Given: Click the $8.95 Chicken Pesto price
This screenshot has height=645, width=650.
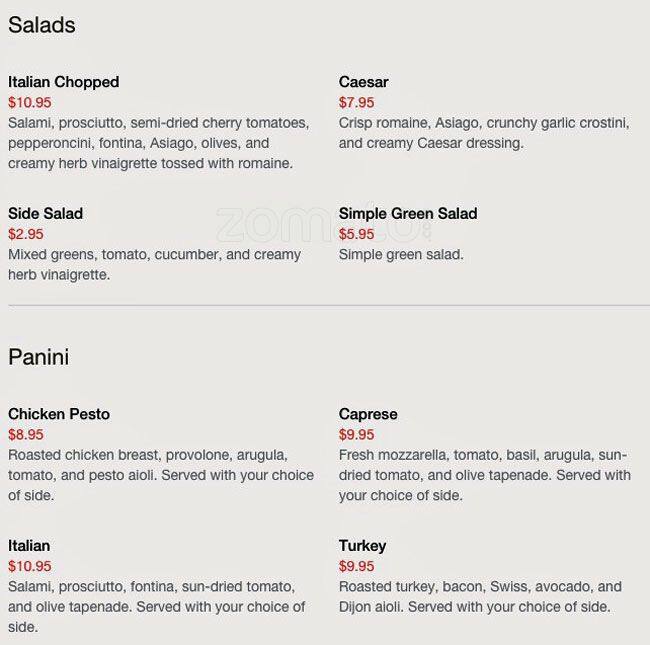Looking at the screenshot, I should [x=26, y=435].
